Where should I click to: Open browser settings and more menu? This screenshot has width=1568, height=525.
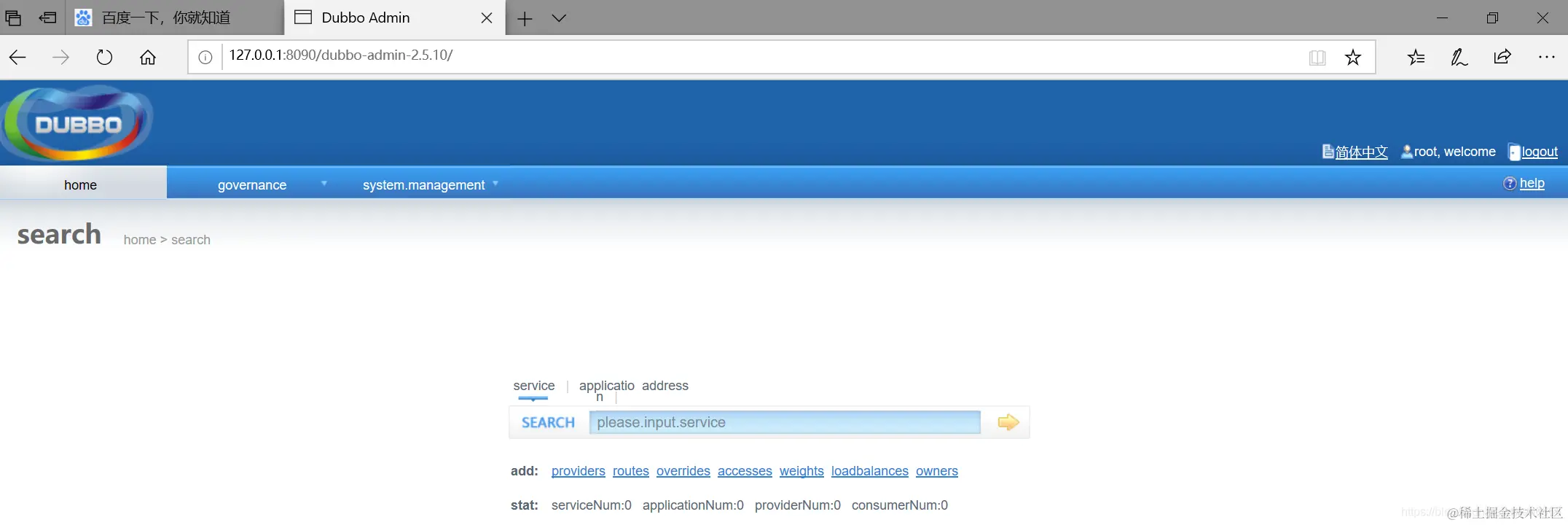(x=1546, y=57)
